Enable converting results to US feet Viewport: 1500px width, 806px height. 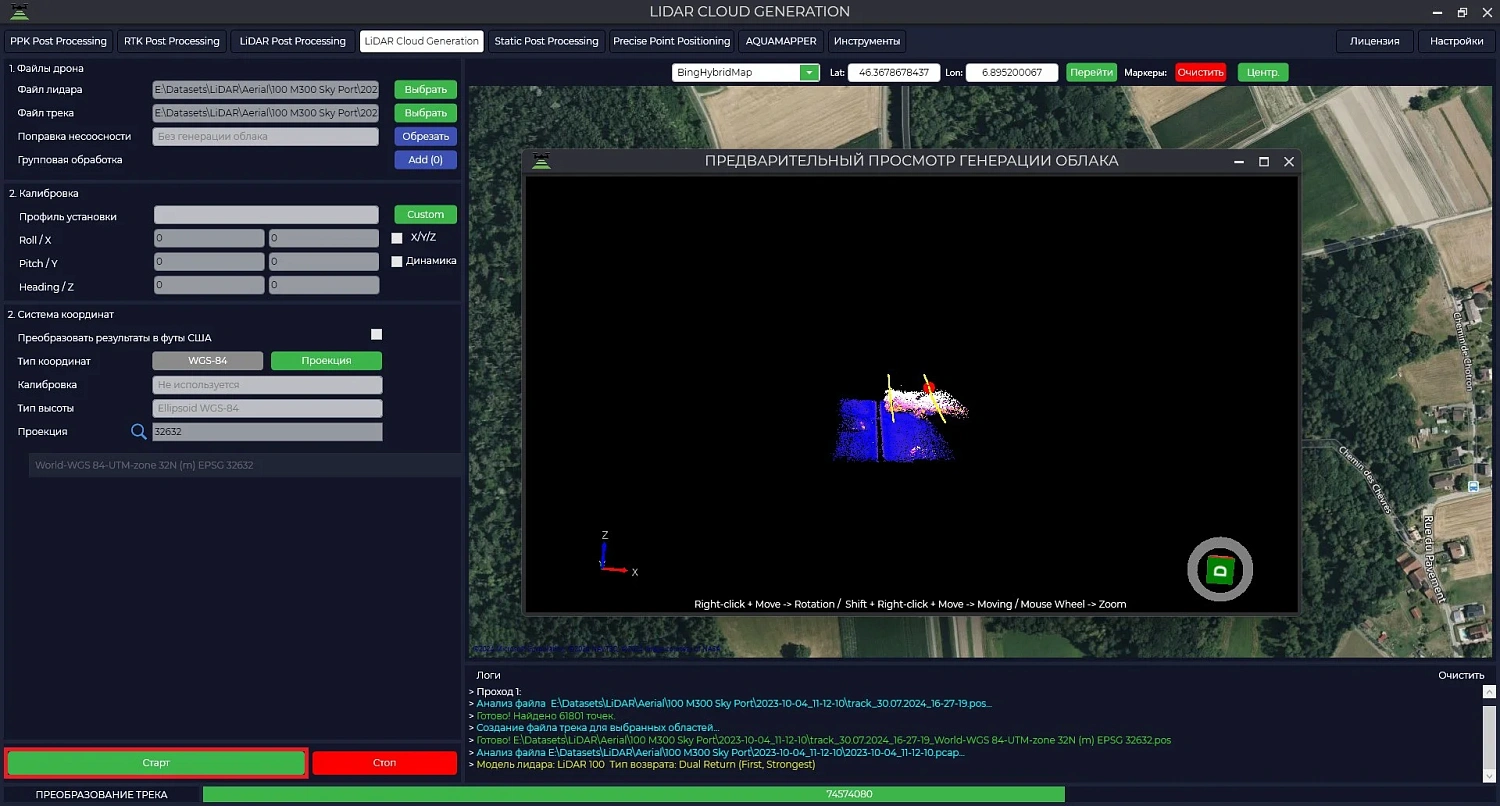click(376, 334)
